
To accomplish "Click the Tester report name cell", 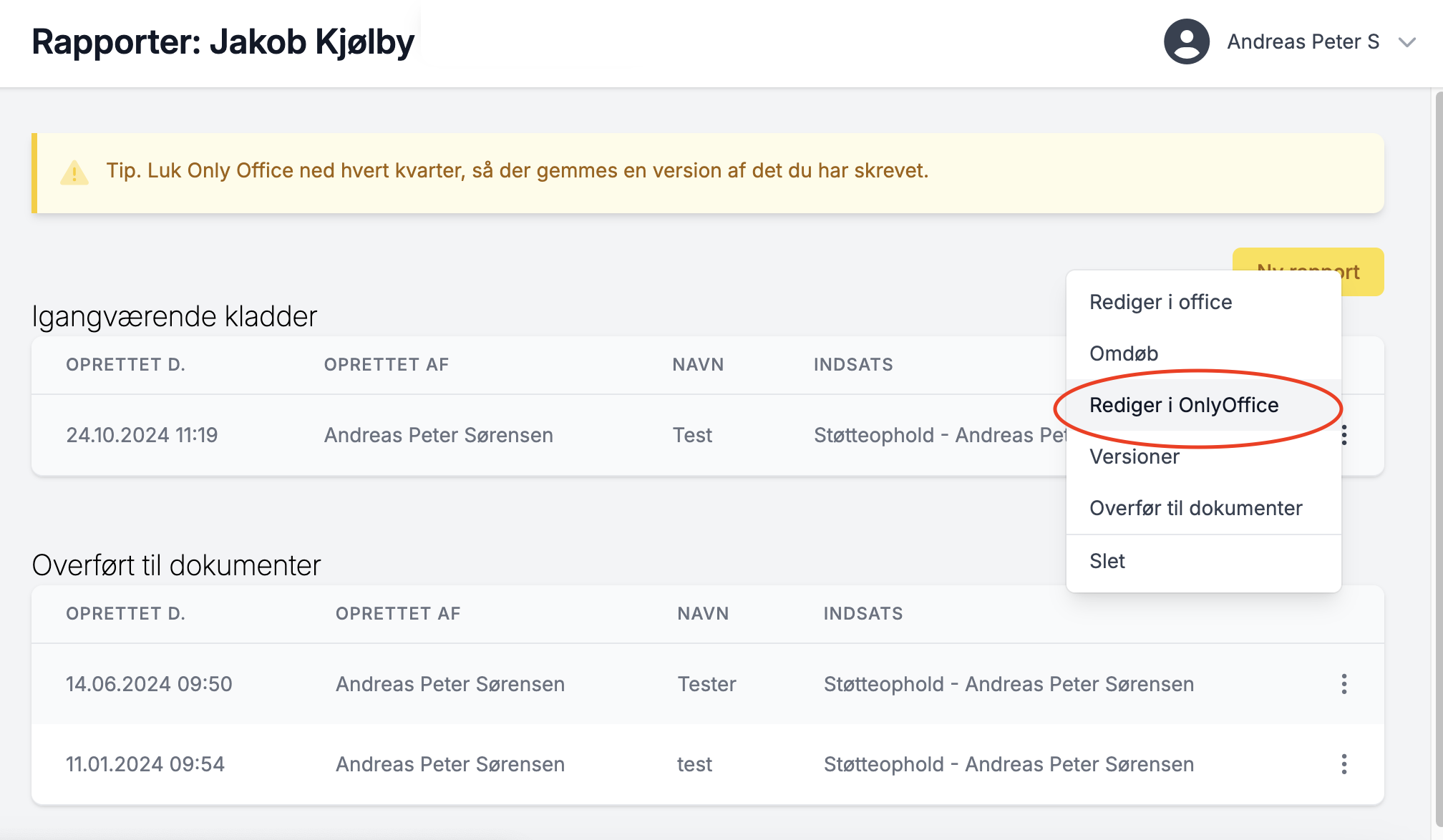I will click(706, 684).
